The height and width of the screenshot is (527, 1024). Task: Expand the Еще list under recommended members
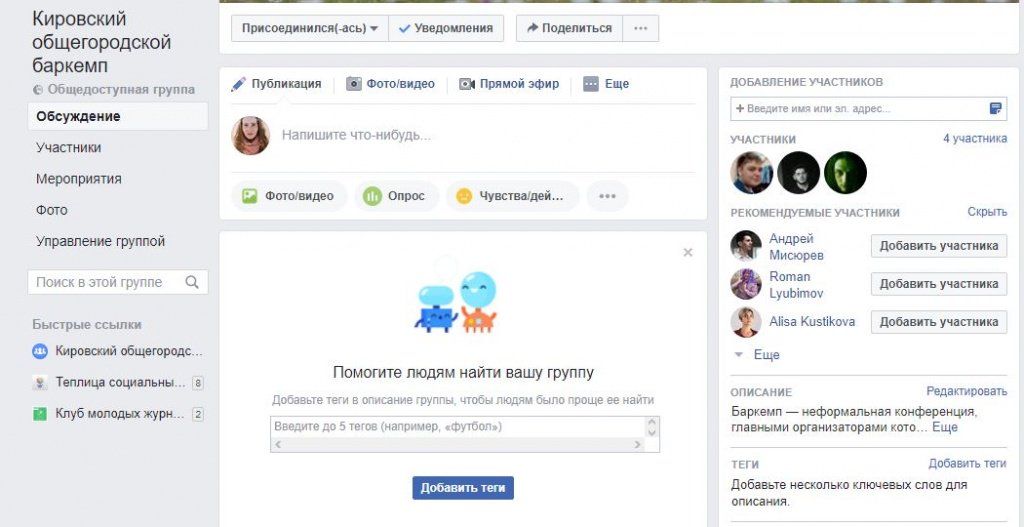758,355
